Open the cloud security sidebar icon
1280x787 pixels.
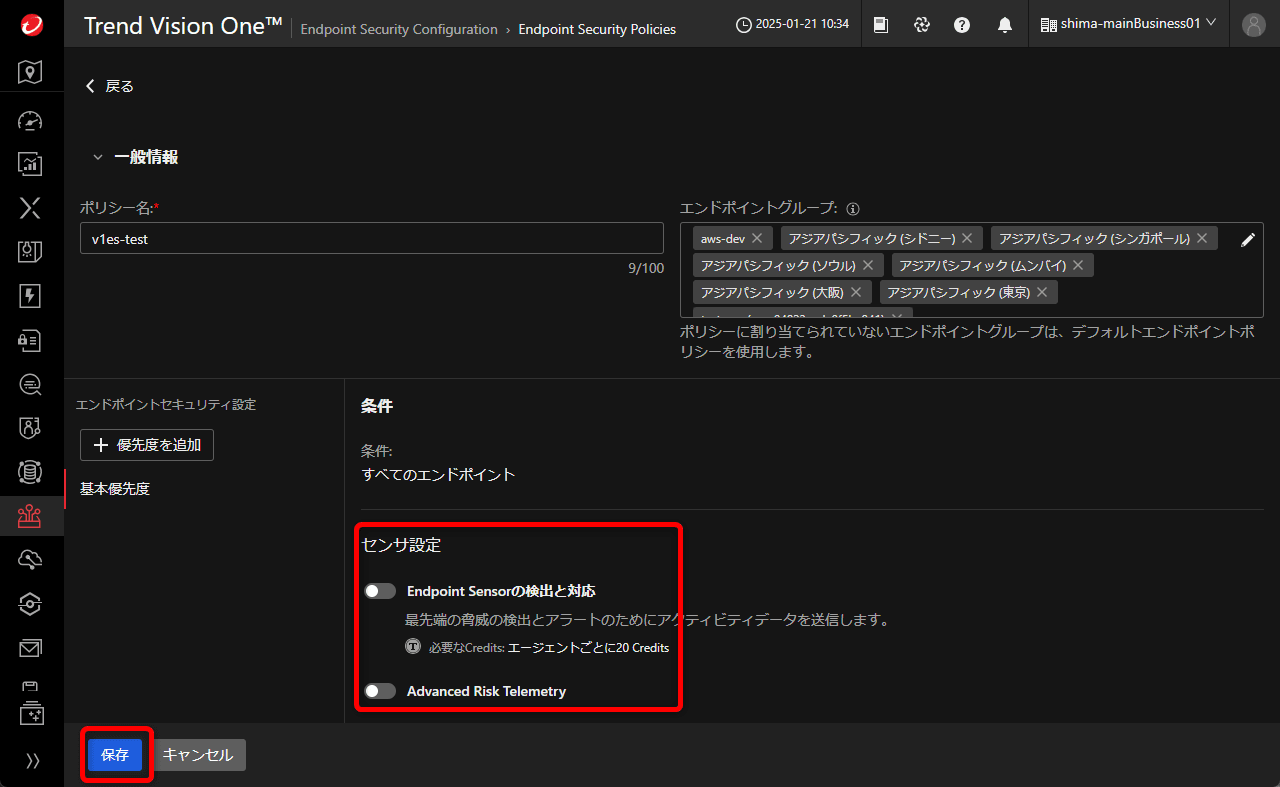coord(31,560)
